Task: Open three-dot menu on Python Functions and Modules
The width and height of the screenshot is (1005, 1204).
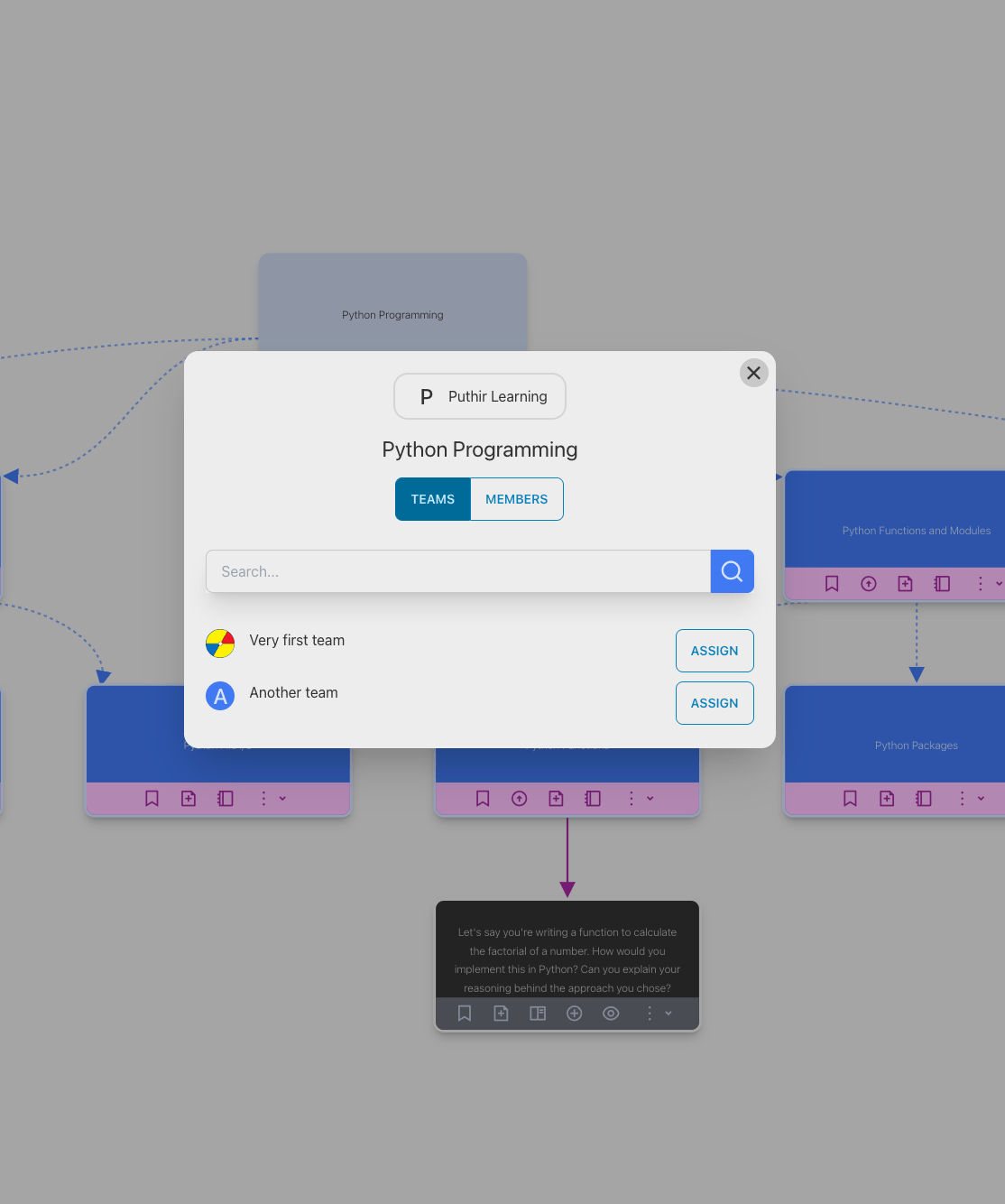Action: (x=980, y=584)
